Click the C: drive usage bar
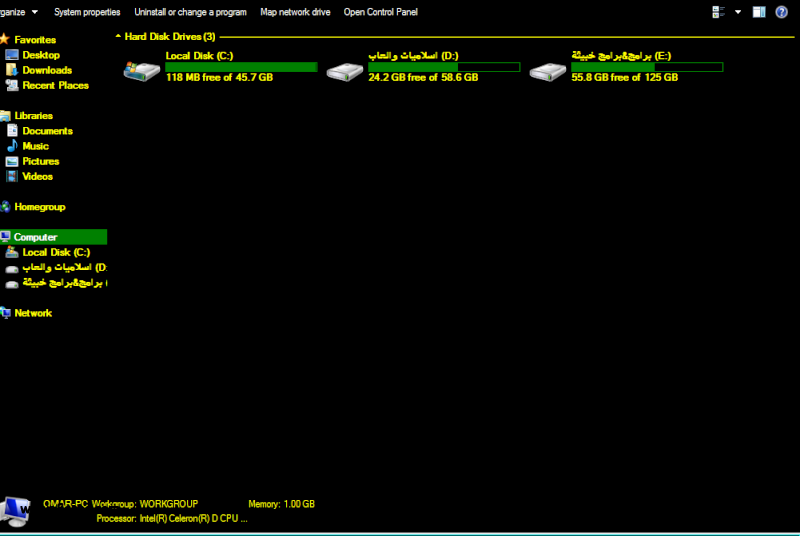The width and height of the screenshot is (800, 536). click(241, 67)
